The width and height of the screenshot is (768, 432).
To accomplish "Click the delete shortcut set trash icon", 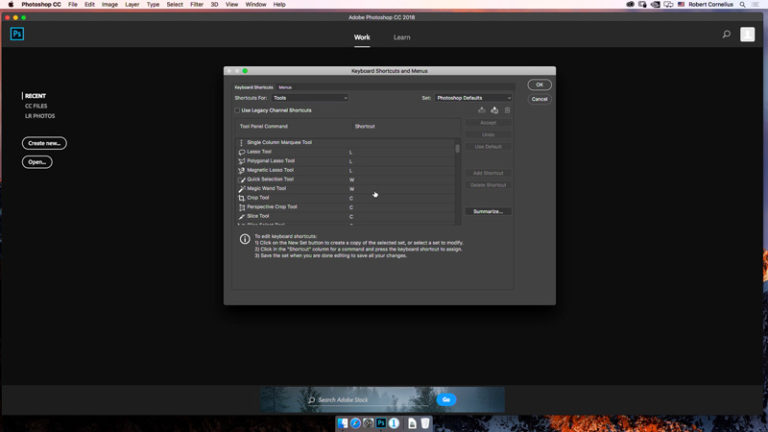I will (507, 110).
